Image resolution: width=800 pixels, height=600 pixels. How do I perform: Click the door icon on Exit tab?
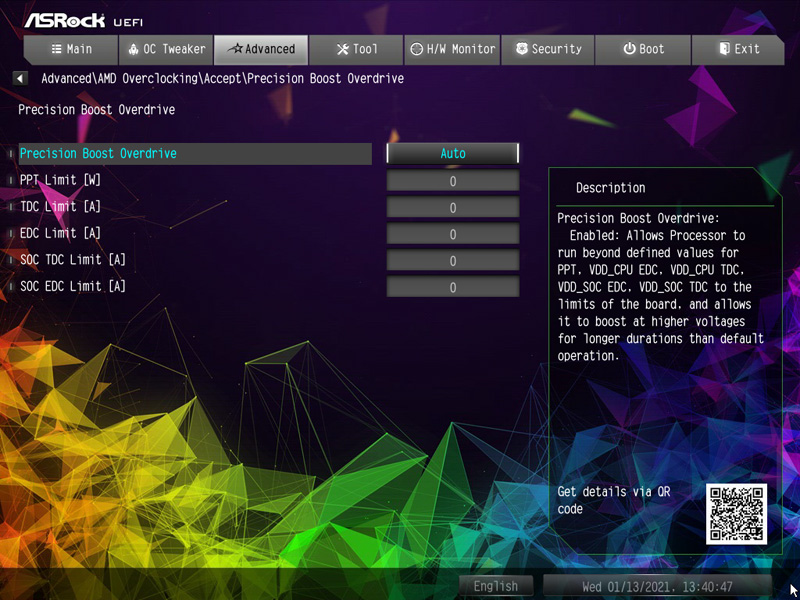pos(724,49)
